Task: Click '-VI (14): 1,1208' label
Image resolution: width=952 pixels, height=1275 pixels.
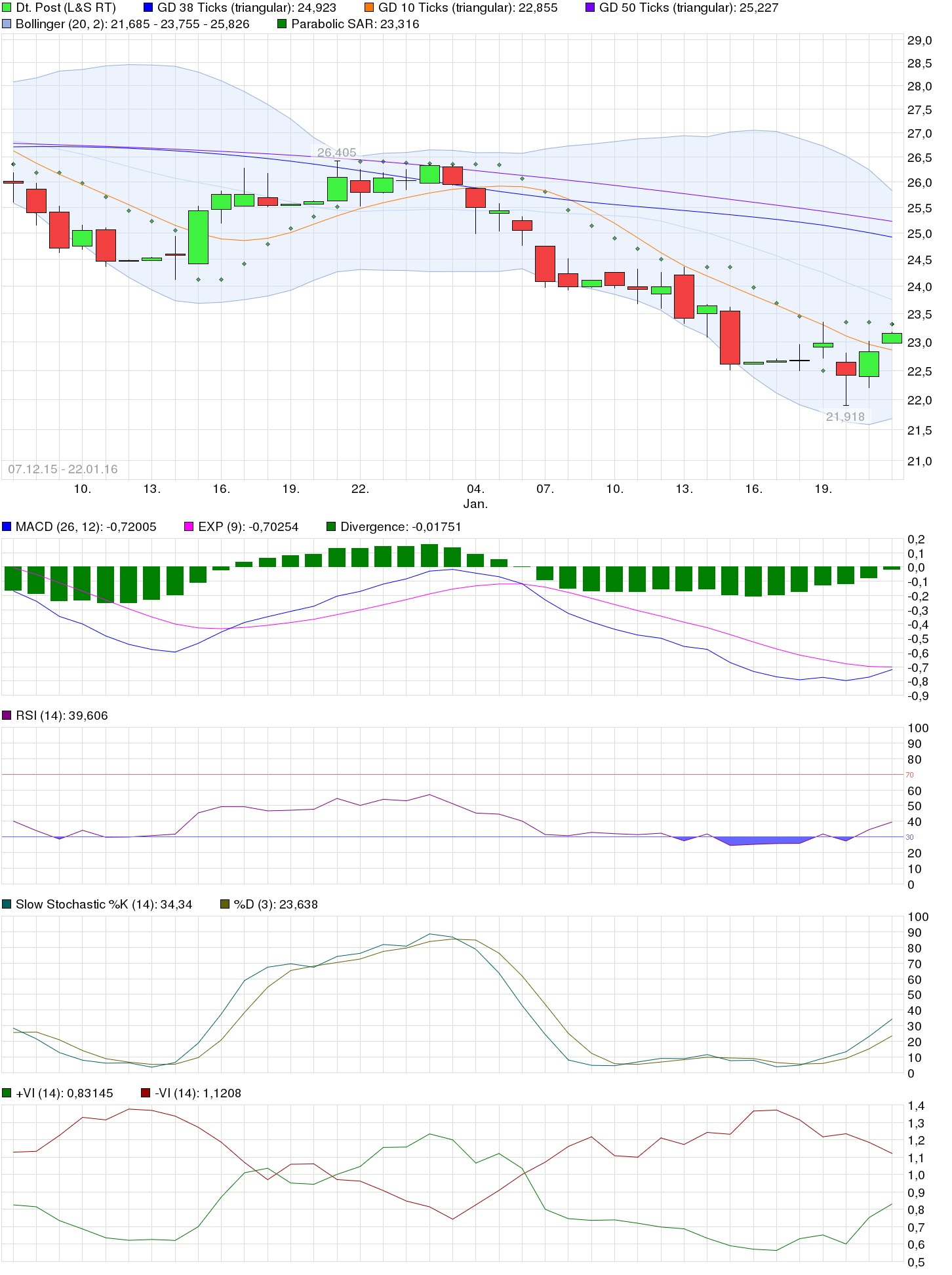Action: coord(198,1093)
